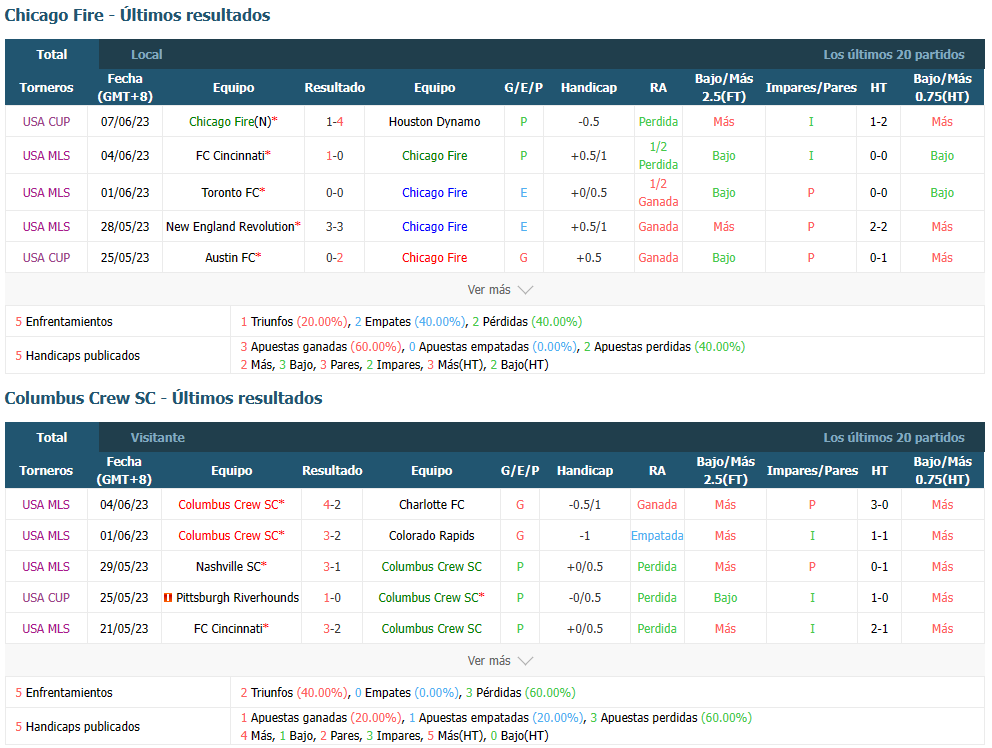Image resolution: width=992 pixels, height=748 pixels.
Task: Open the 0-2 result of Austin FC match
Action: (x=335, y=258)
